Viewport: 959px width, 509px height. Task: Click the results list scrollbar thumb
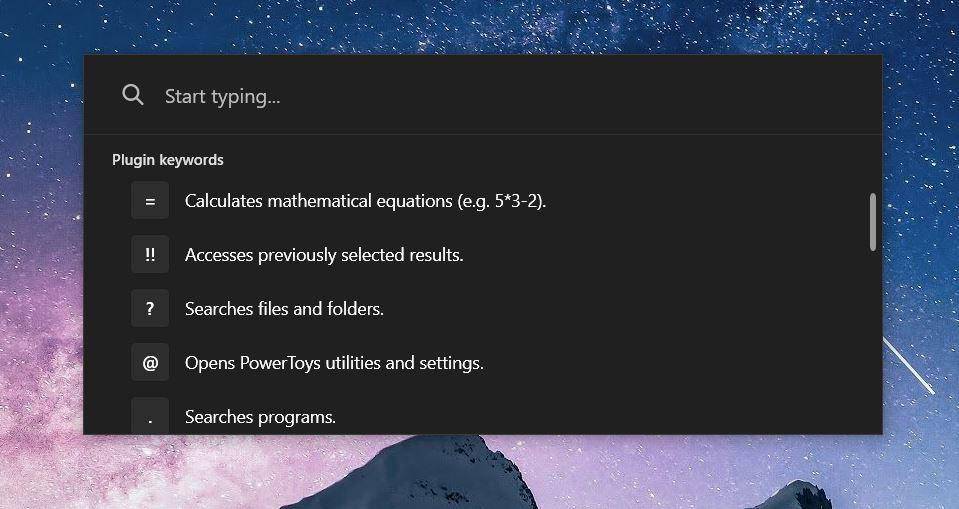[873, 221]
